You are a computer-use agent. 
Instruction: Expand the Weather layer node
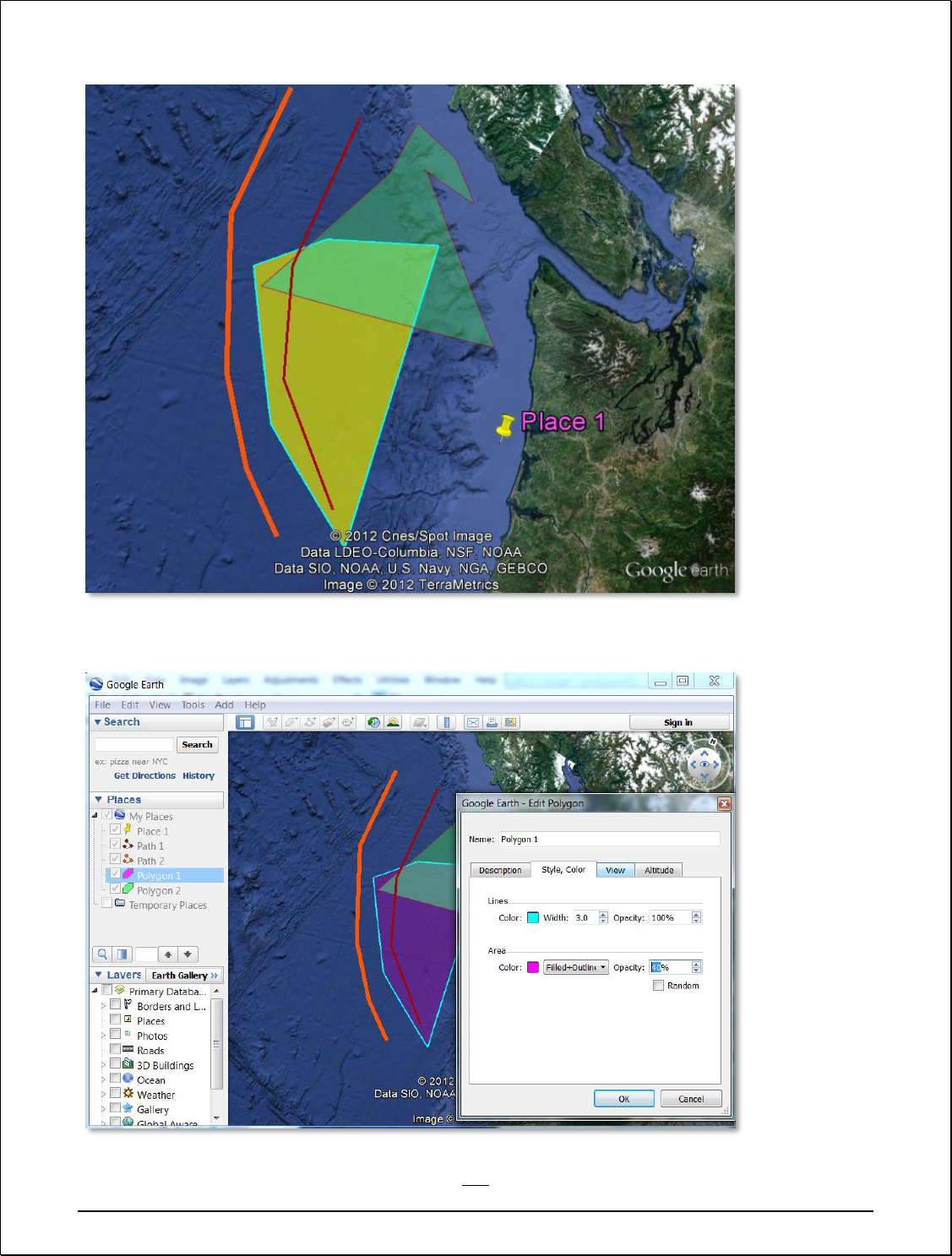tap(103, 1095)
